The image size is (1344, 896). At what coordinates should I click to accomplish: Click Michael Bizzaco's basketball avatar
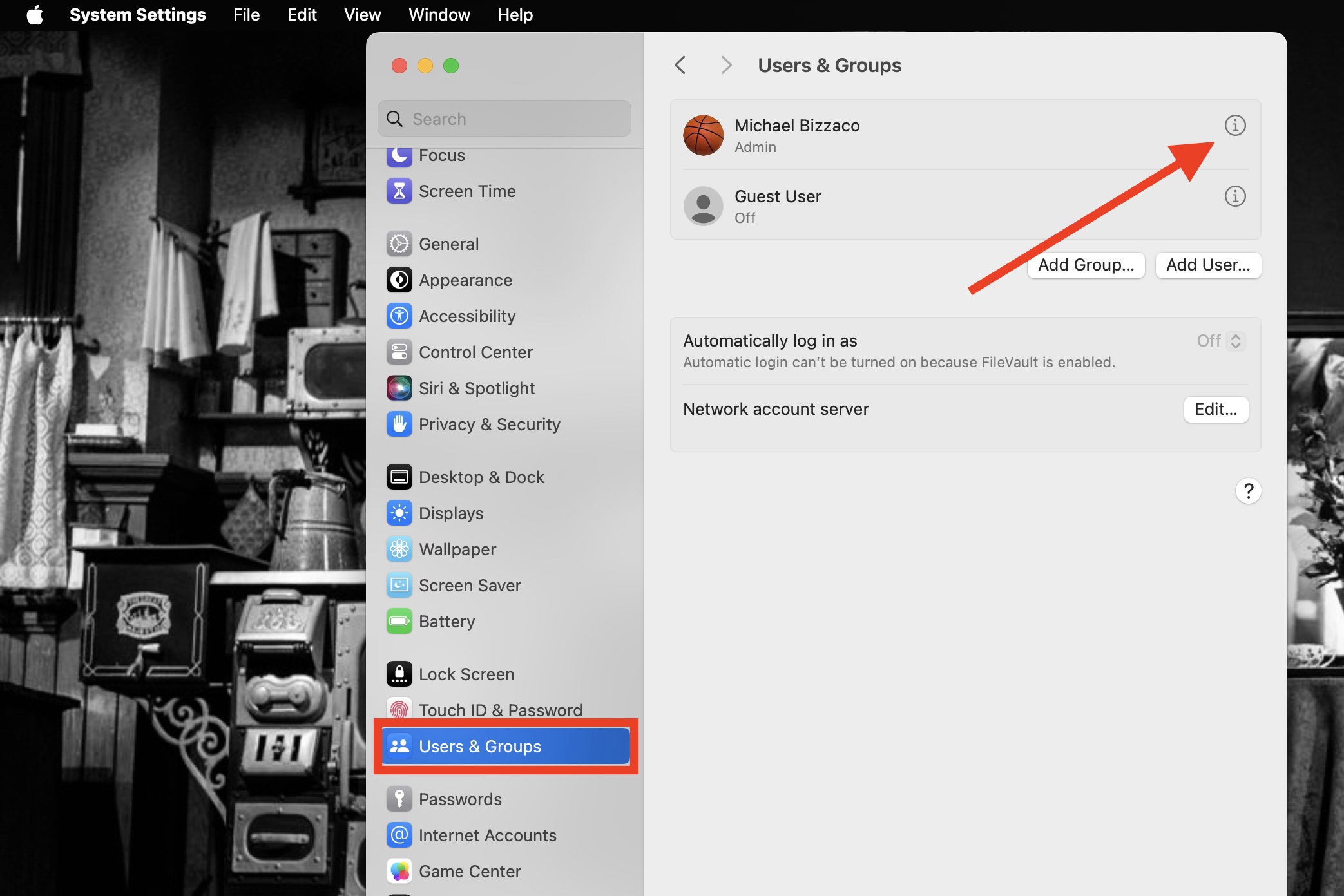pyautogui.click(x=703, y=135)
